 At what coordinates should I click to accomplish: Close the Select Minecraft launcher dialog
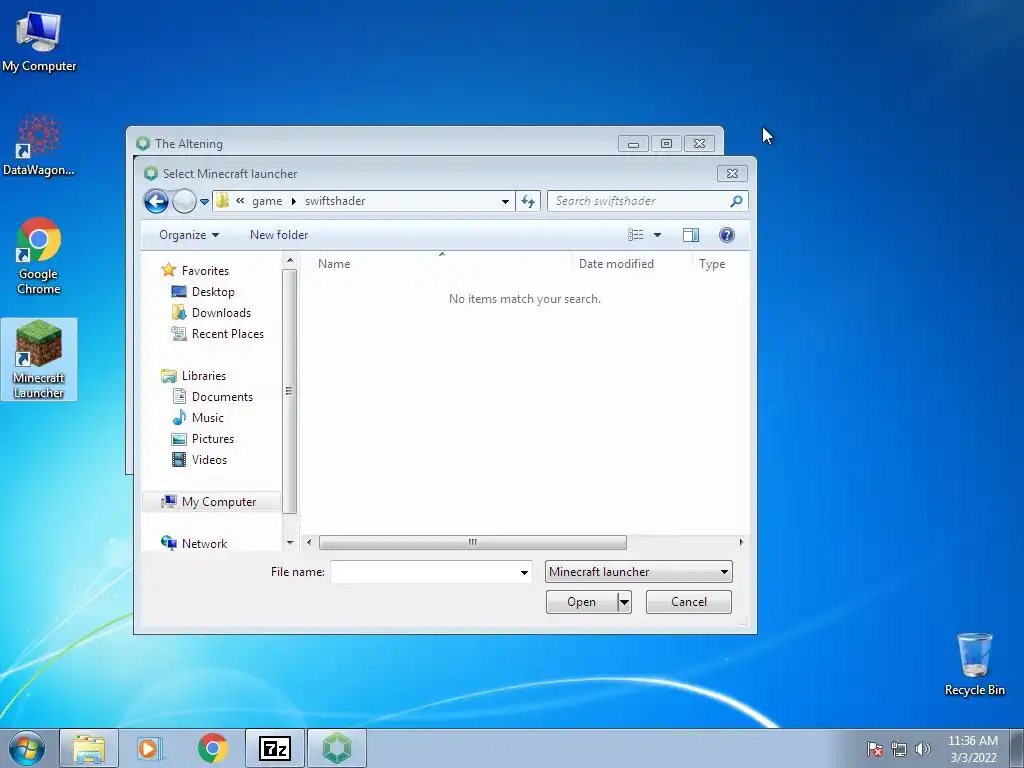coord(732,174)
